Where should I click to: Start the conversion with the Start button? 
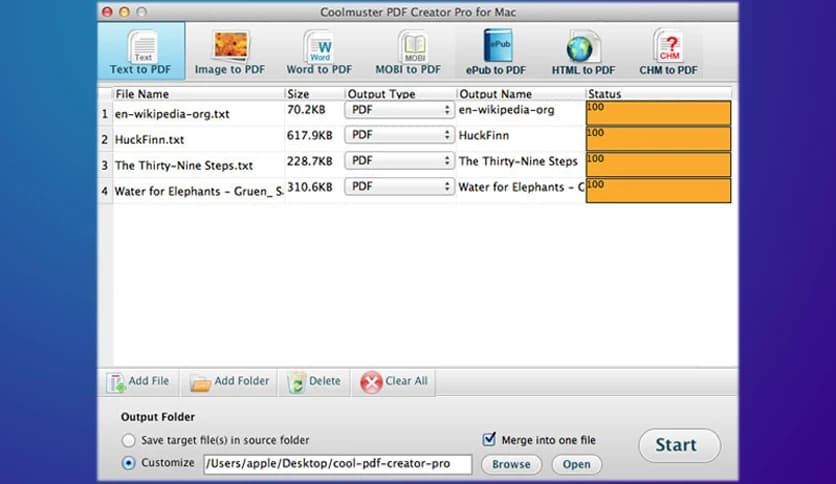tap(679, 446)
